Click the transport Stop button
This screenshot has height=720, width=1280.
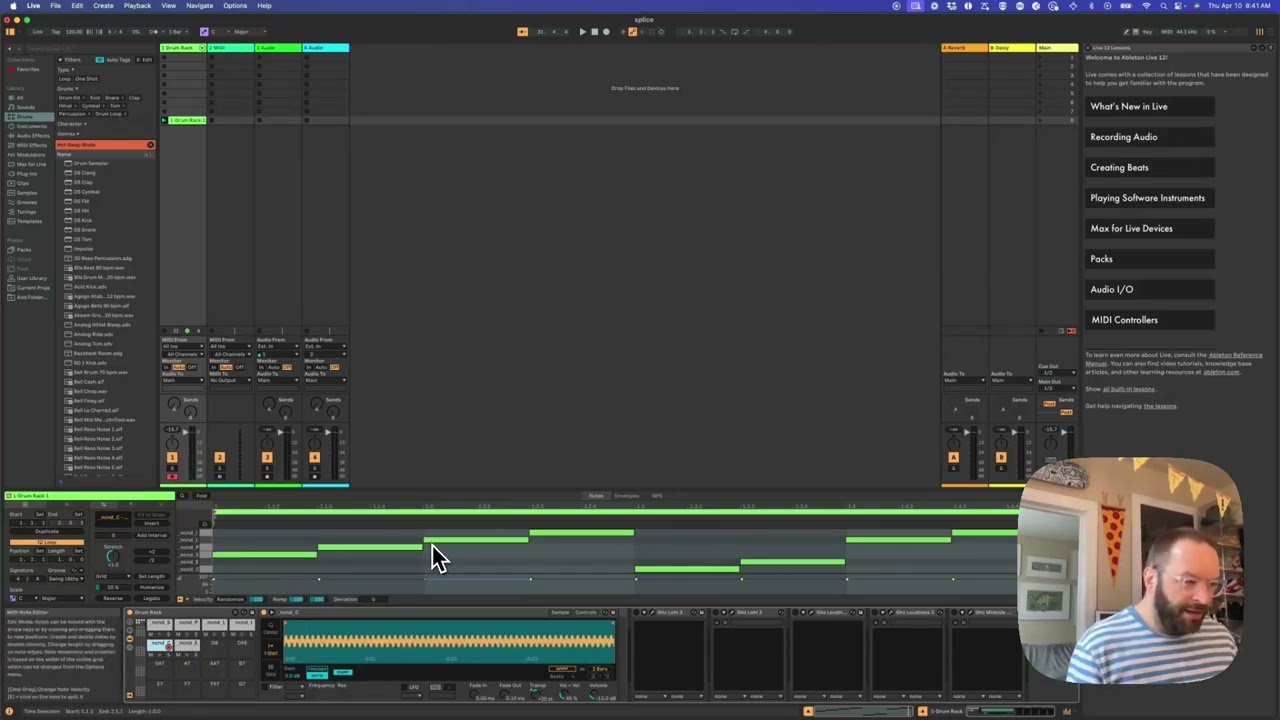tap(594, 32)
